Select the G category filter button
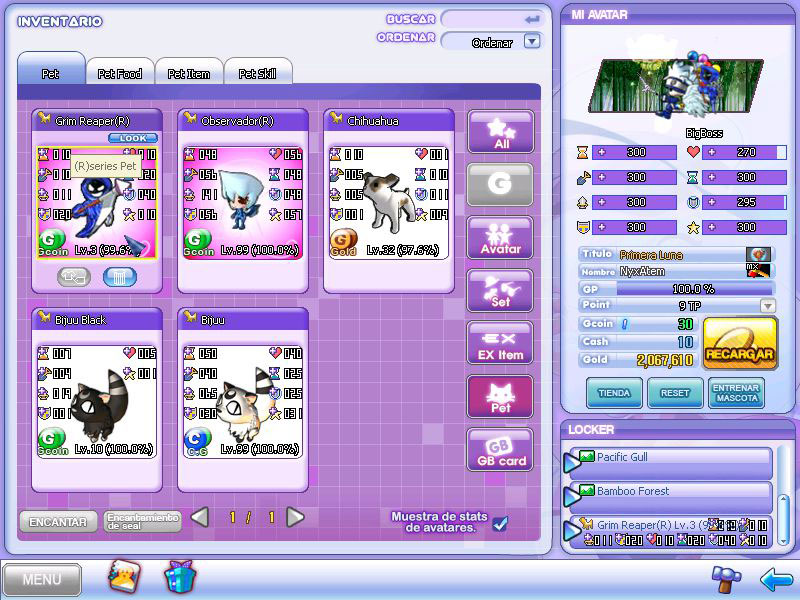Image resolution: width=800 pixels, height=600 pixels. click(x=501, y=185)
